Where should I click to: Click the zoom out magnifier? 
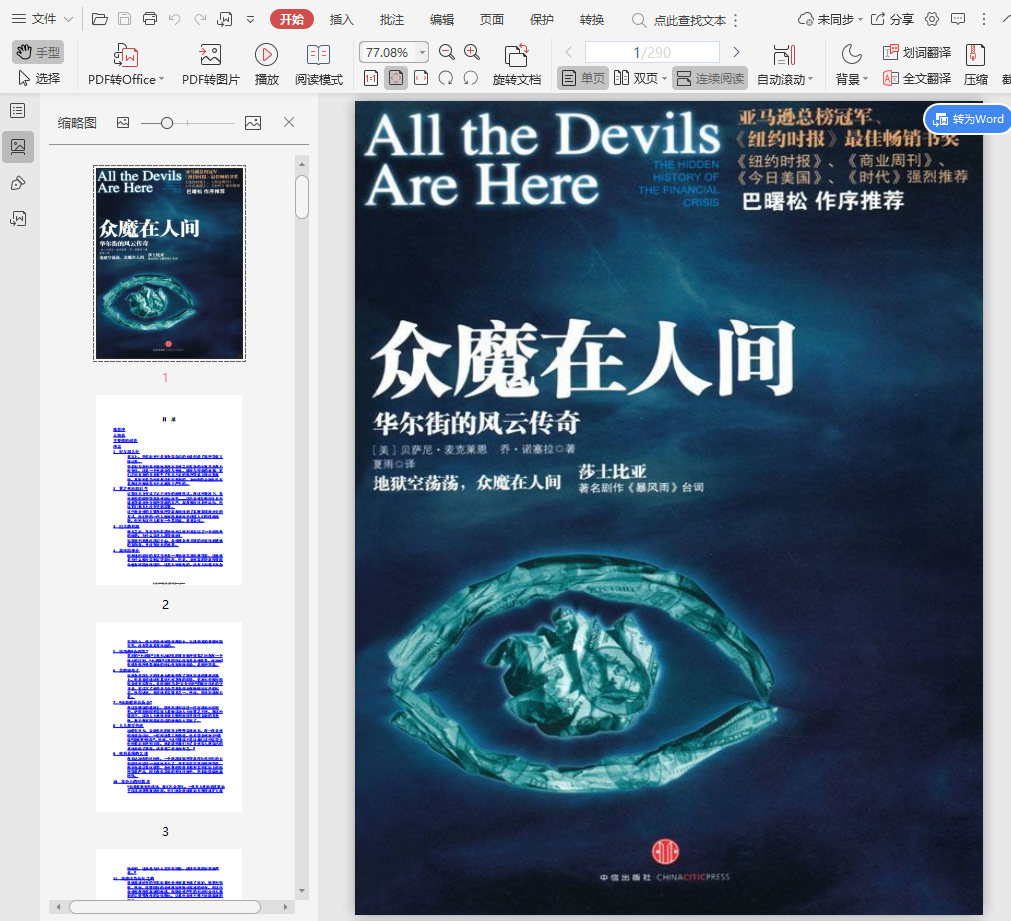(x=446, y=52)
